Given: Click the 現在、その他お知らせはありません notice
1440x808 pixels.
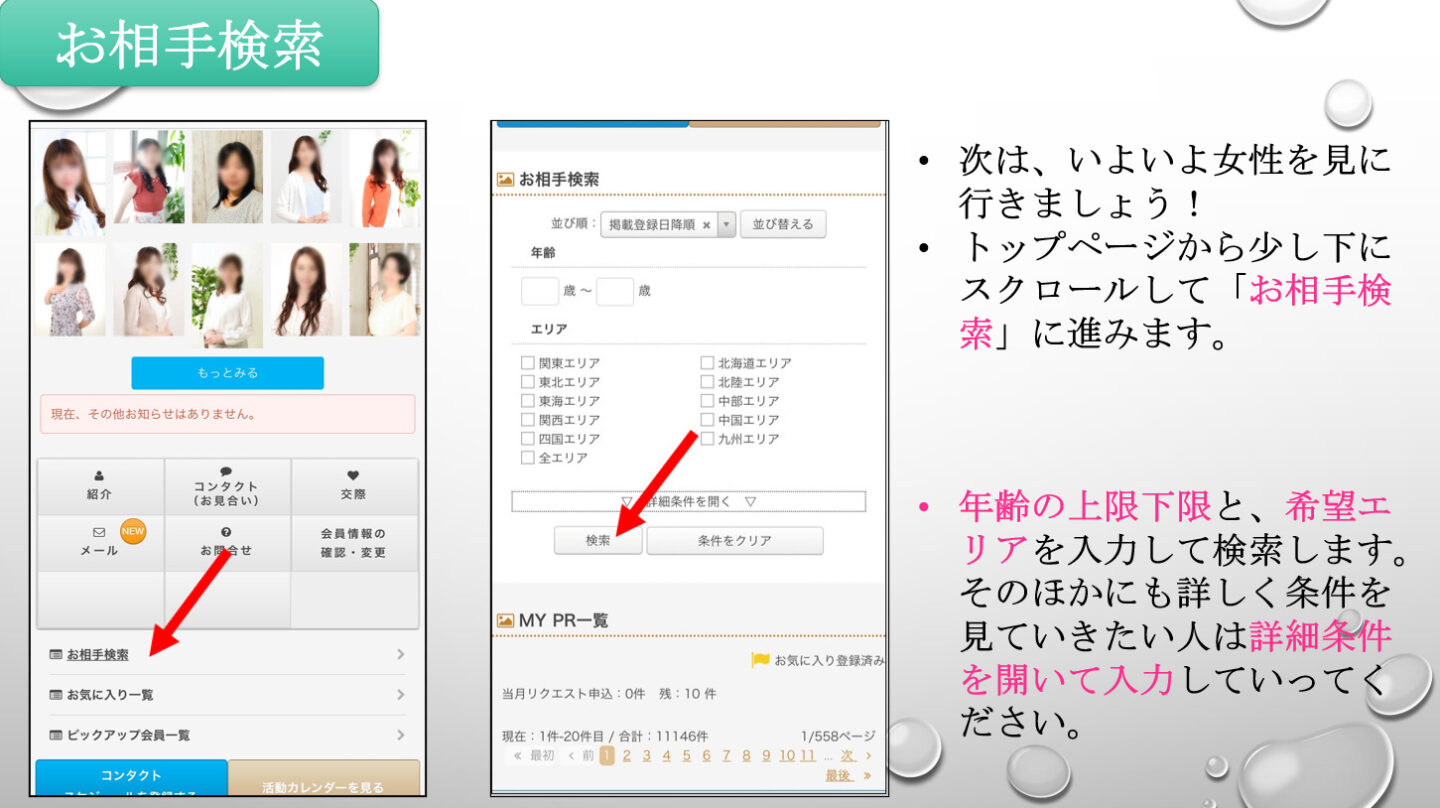Looking at the screenshot, I should click(227, 414).
